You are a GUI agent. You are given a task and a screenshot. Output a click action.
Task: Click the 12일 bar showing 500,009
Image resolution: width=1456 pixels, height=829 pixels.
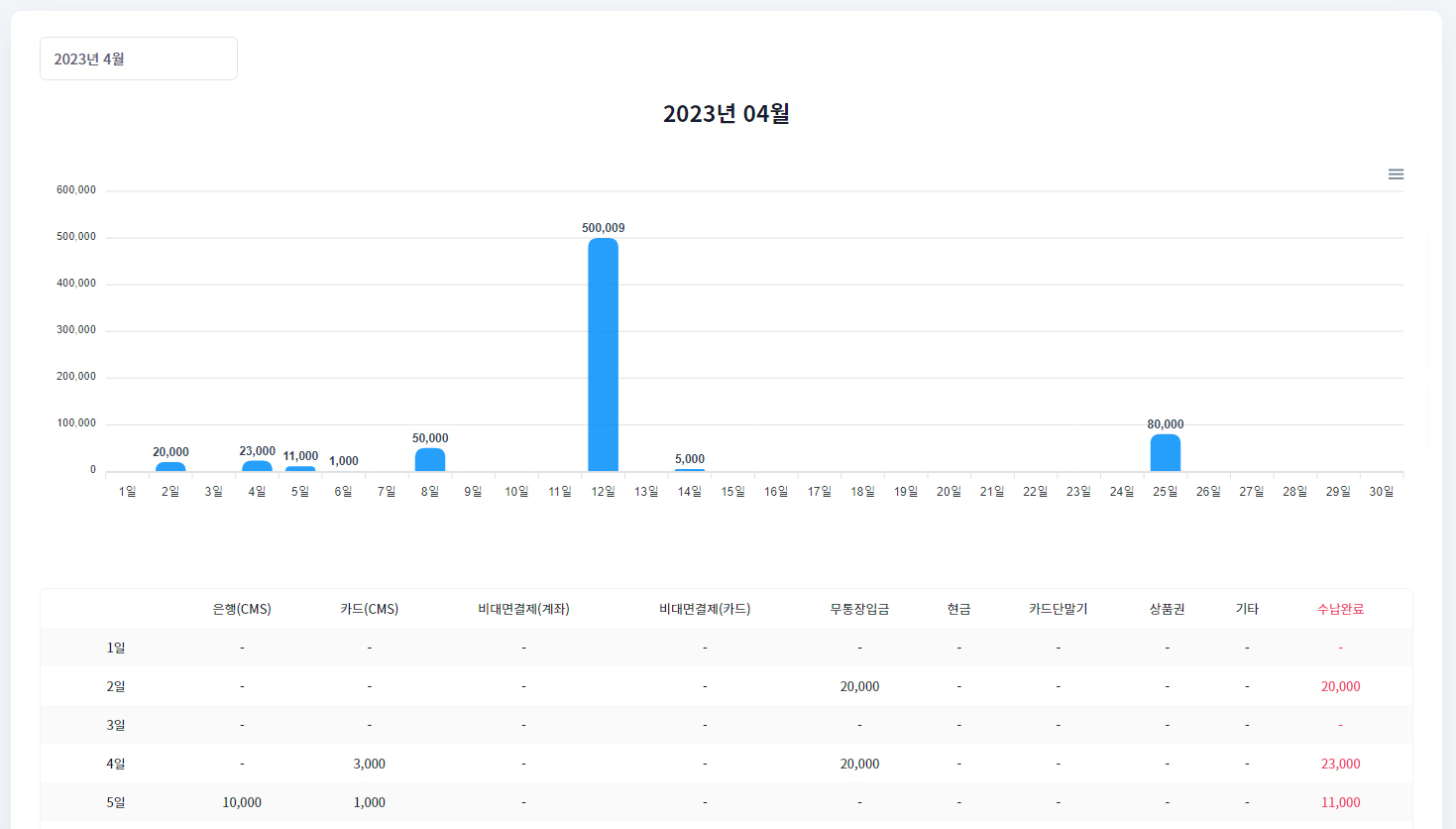pyautogui.click(x=603, y=355)
